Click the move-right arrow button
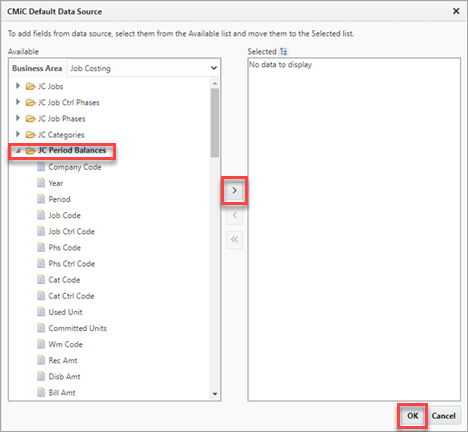Viewport: 468px width, 432px height. (x=234, y=190)
